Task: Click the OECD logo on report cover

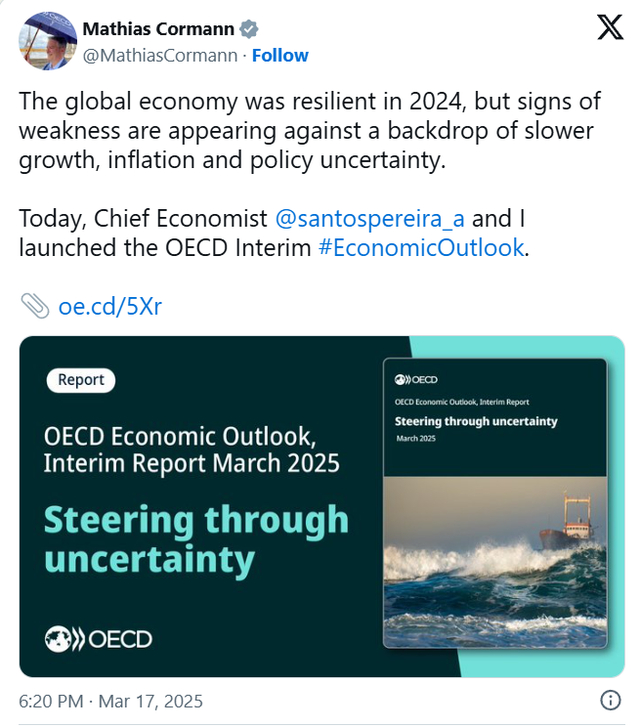Action: click(416, 379)
